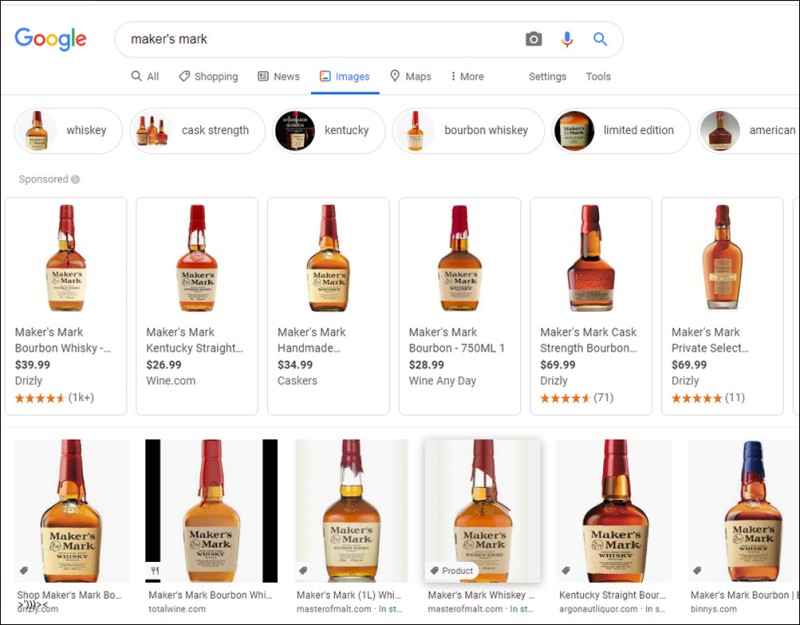800x625 pixels.
Task: Open the $69.99 Cask Strength Bourbon ad
Action: 591,306
